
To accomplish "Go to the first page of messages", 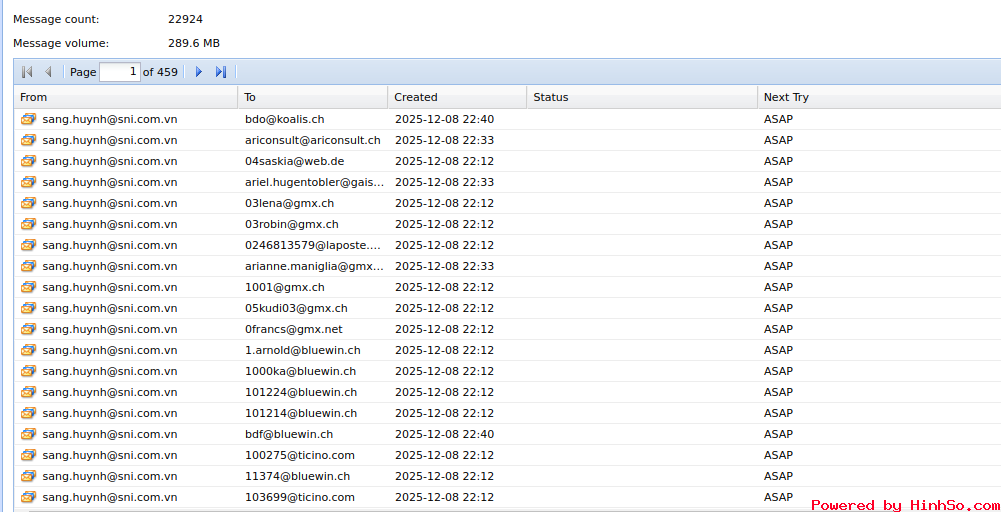I will pos(27,72).
